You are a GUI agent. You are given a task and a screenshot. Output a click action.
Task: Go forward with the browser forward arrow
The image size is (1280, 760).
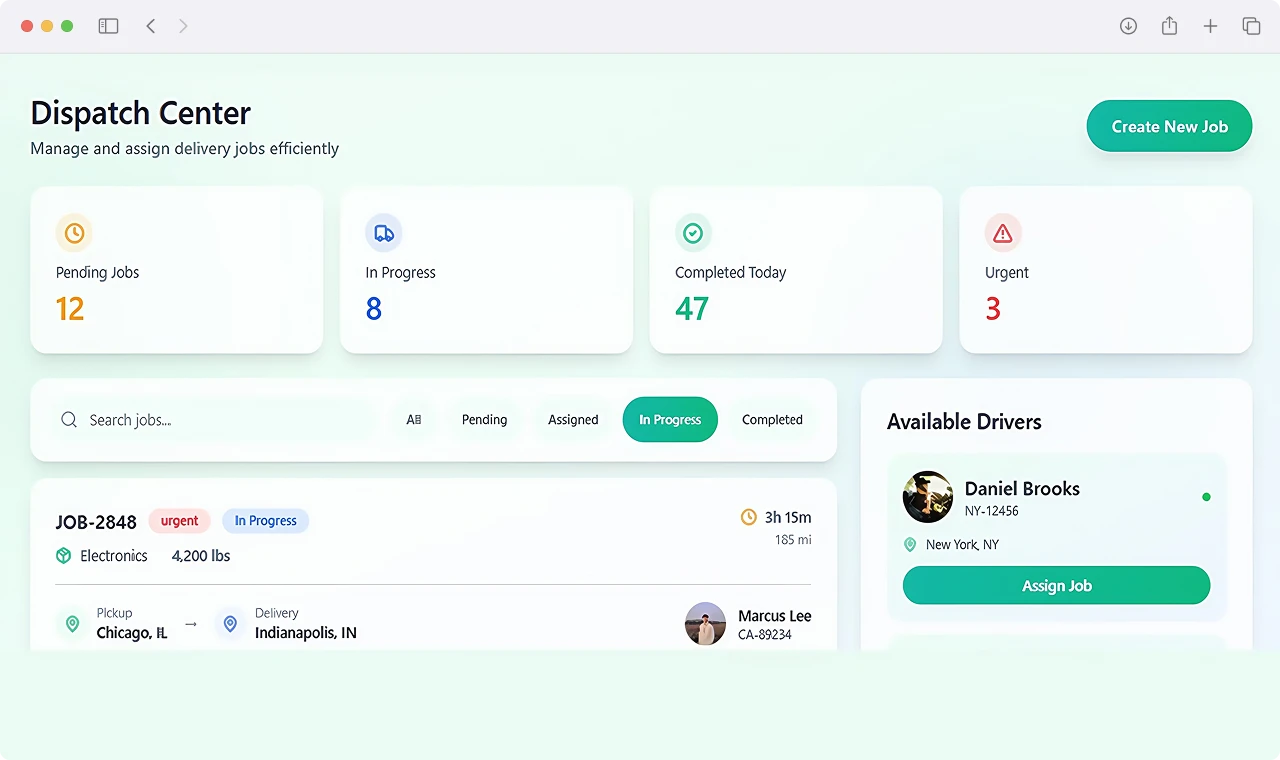pos(183,26)
